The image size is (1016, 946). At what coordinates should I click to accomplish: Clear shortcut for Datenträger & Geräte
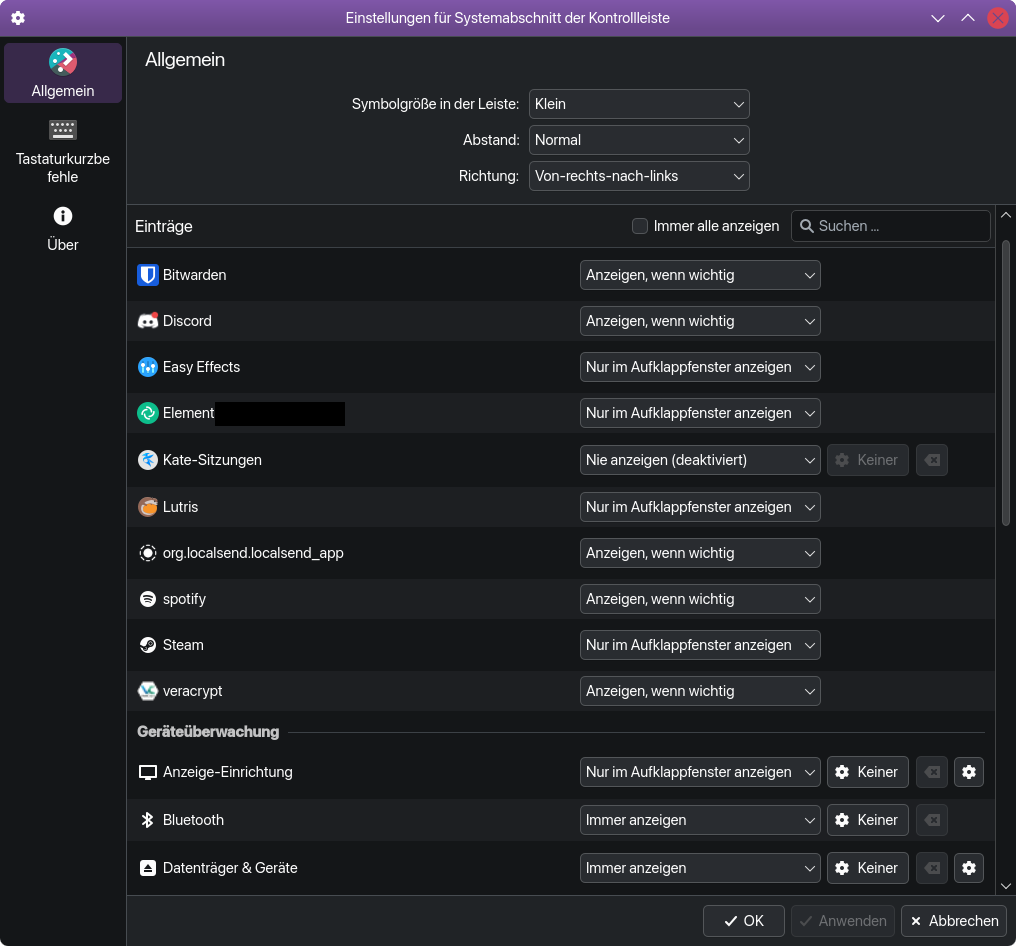click(x=932, y=868)
